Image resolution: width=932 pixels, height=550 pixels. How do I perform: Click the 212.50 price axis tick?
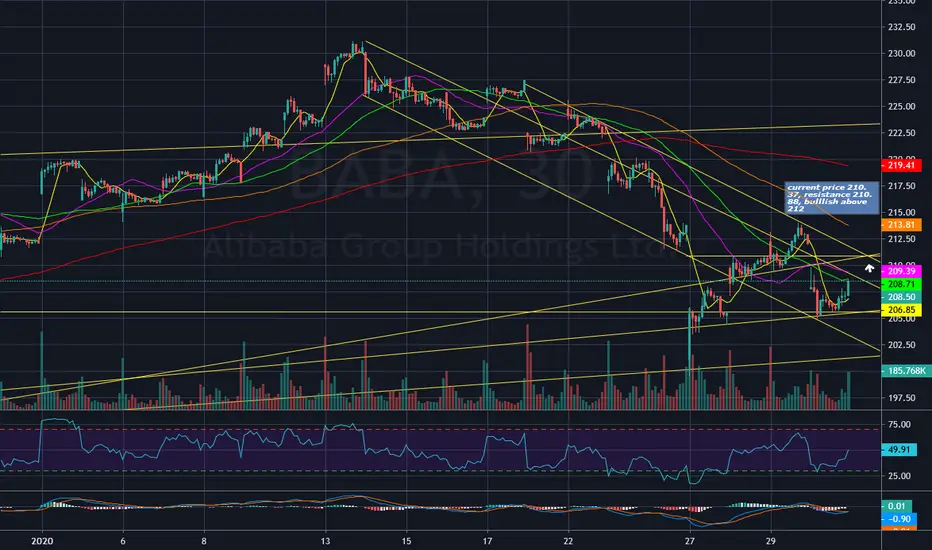(901, 239)
